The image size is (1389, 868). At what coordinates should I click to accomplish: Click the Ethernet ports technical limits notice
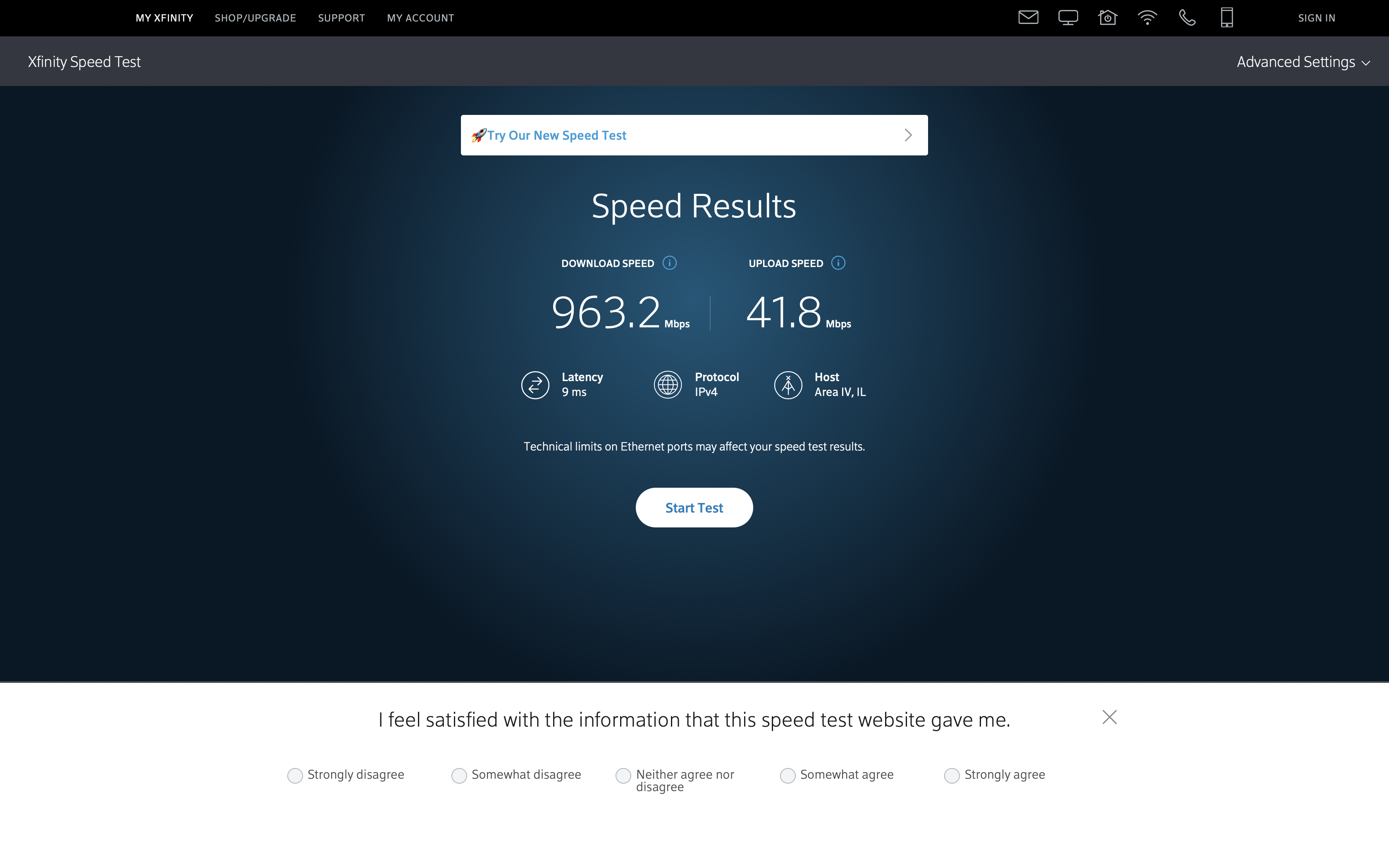694,447
